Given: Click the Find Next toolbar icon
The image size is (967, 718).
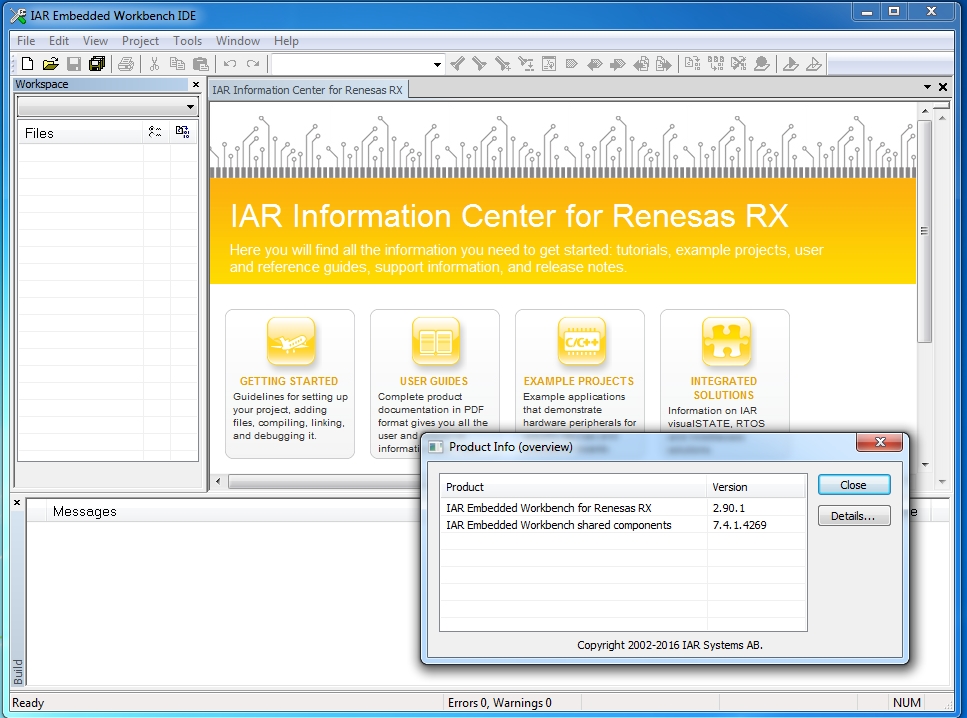Looking at the screenshot, I should click(x=479, y=64).
